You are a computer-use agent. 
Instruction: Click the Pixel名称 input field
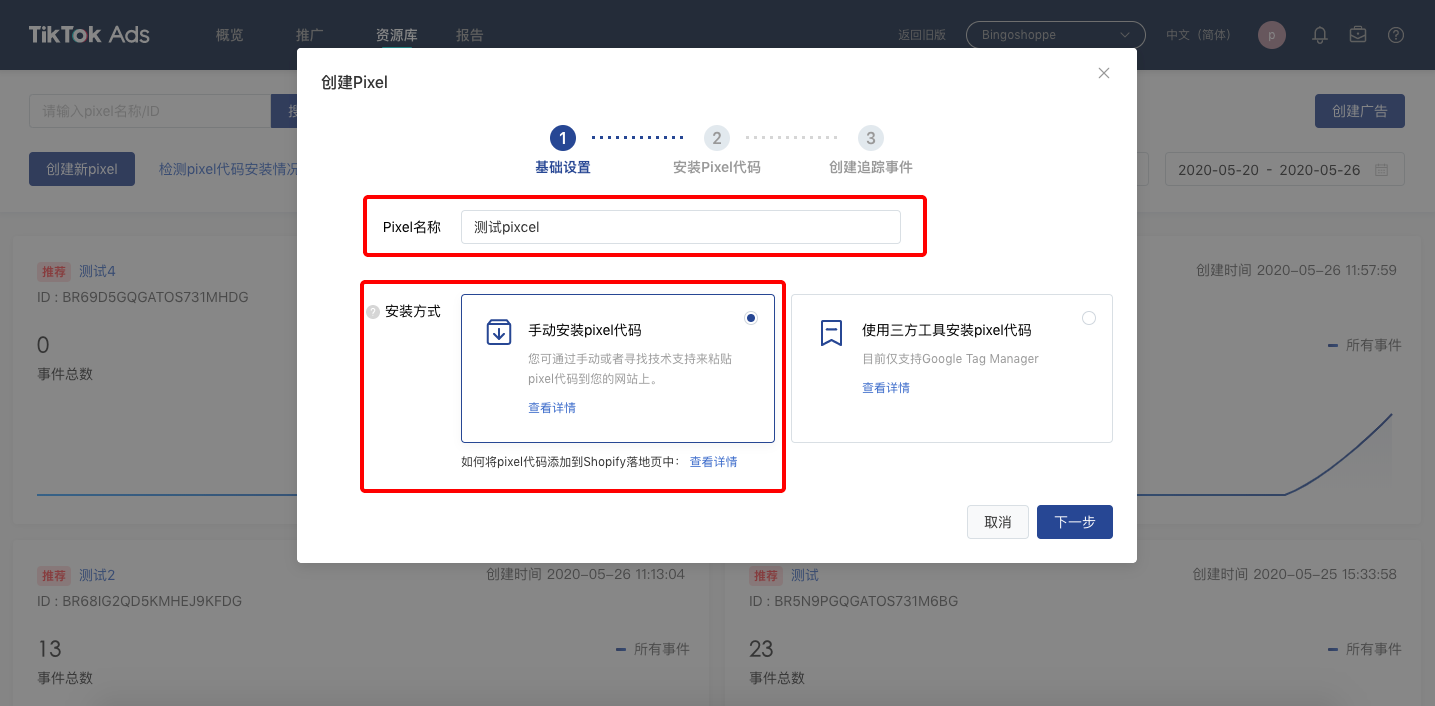click(x=680, y=227)
